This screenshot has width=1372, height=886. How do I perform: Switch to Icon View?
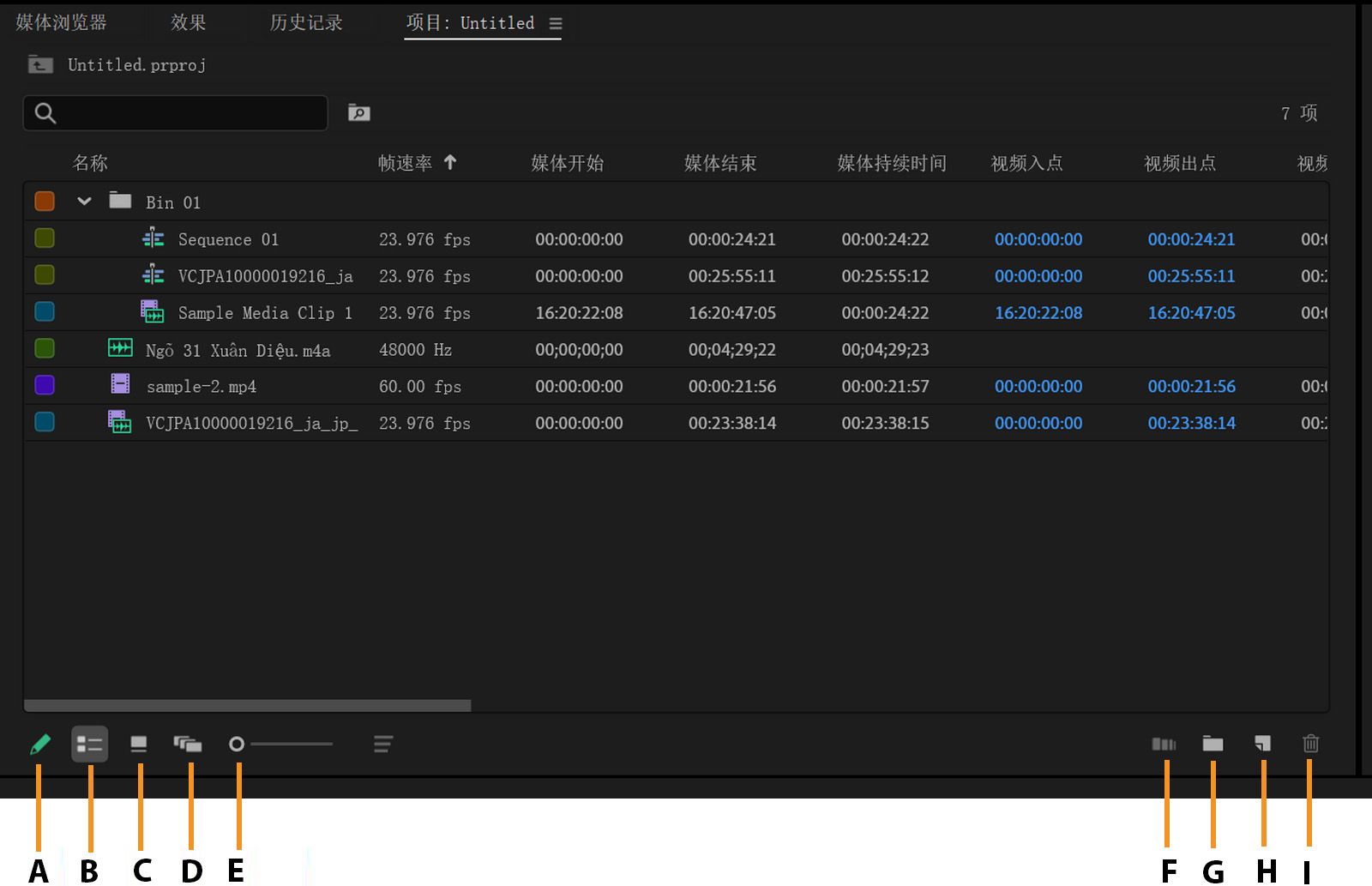pos(139,744)
